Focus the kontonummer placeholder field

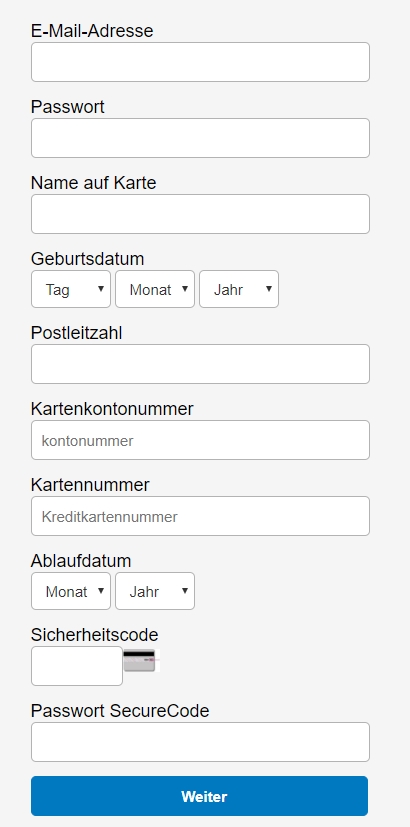(200, 440)
